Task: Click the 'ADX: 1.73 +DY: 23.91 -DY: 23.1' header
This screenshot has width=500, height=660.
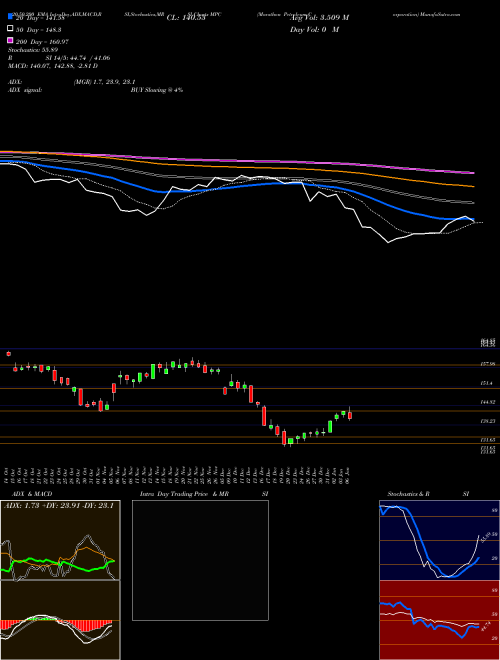Action: click(x=59, y=506)
